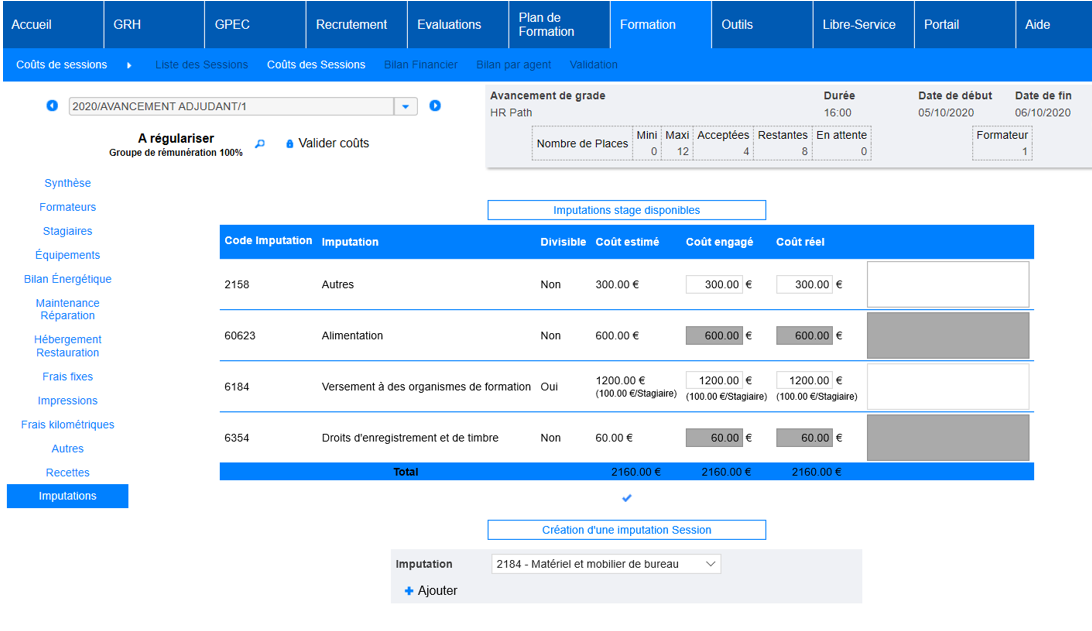Click the Création d'une imputation Session button

click(626, 530)
